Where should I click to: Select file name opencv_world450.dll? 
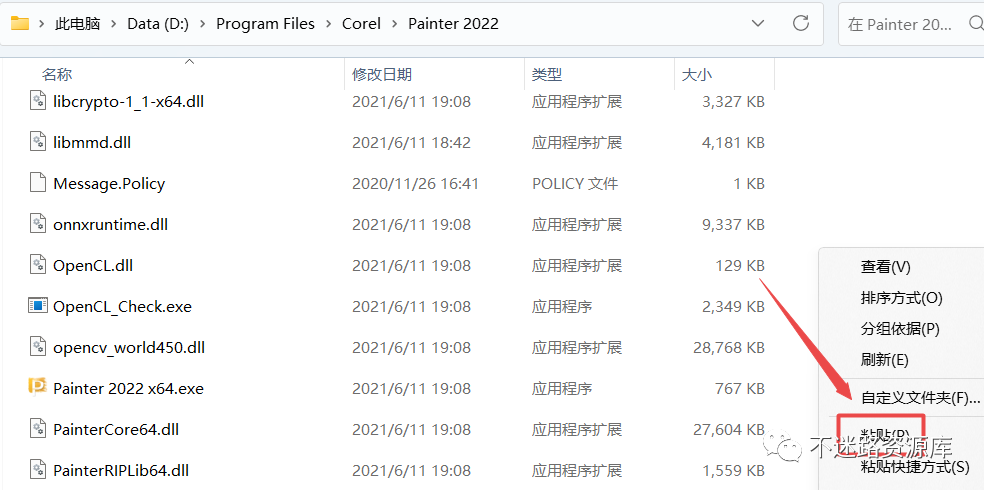pos(129,348)
